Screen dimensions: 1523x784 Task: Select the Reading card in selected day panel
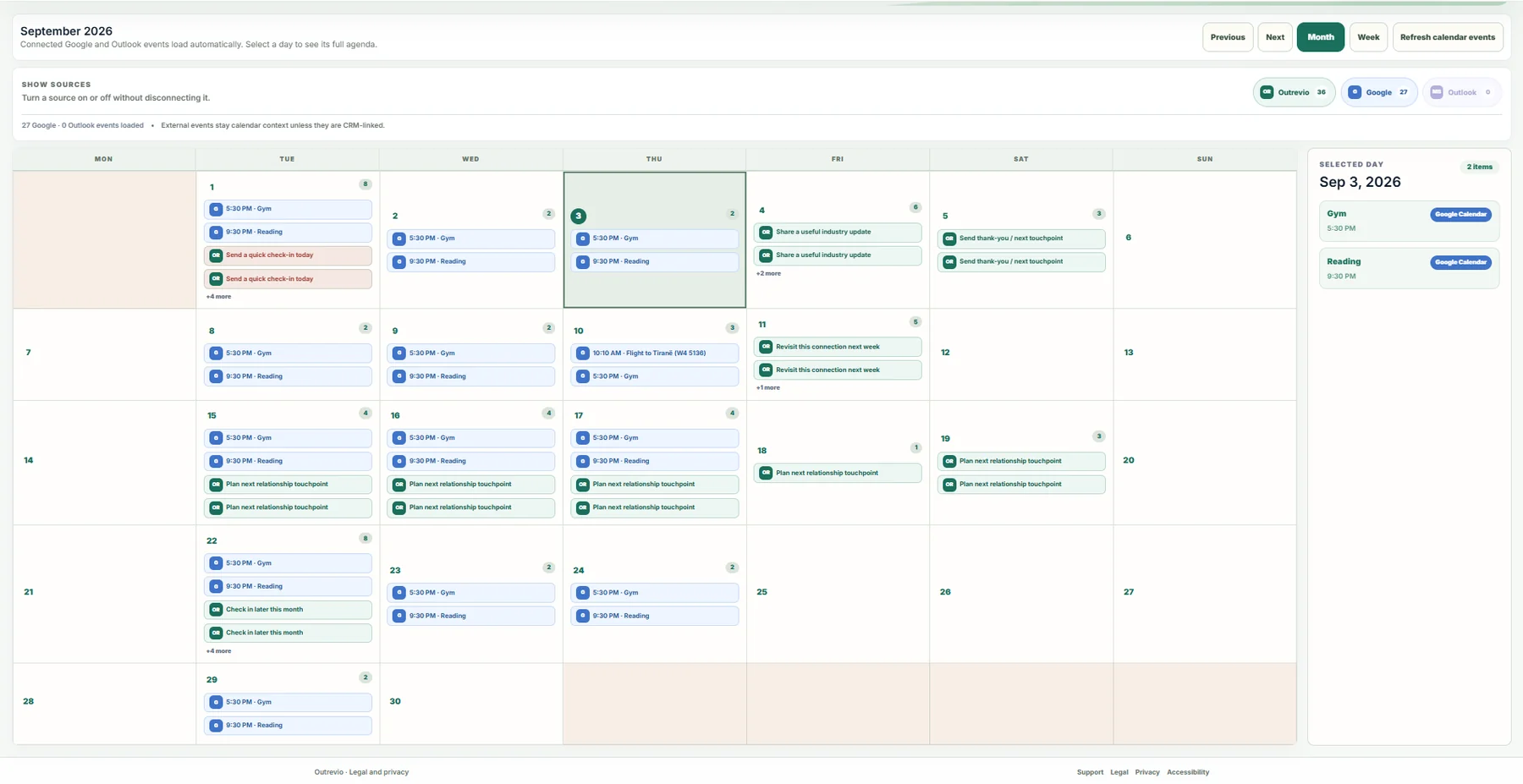pyautogui.click(x=1409, y=268)
